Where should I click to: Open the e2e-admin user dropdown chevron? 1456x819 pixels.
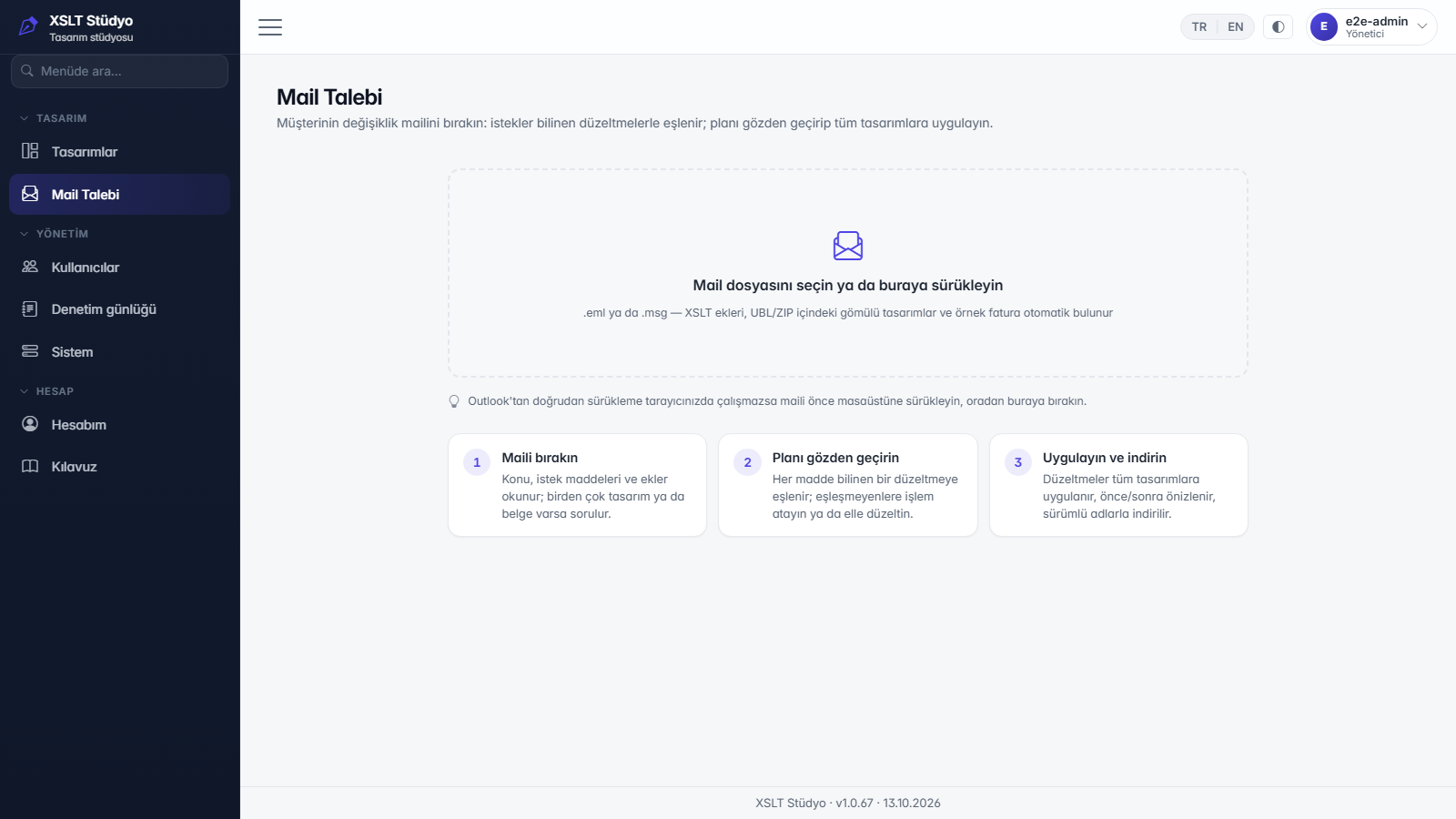1422,27
